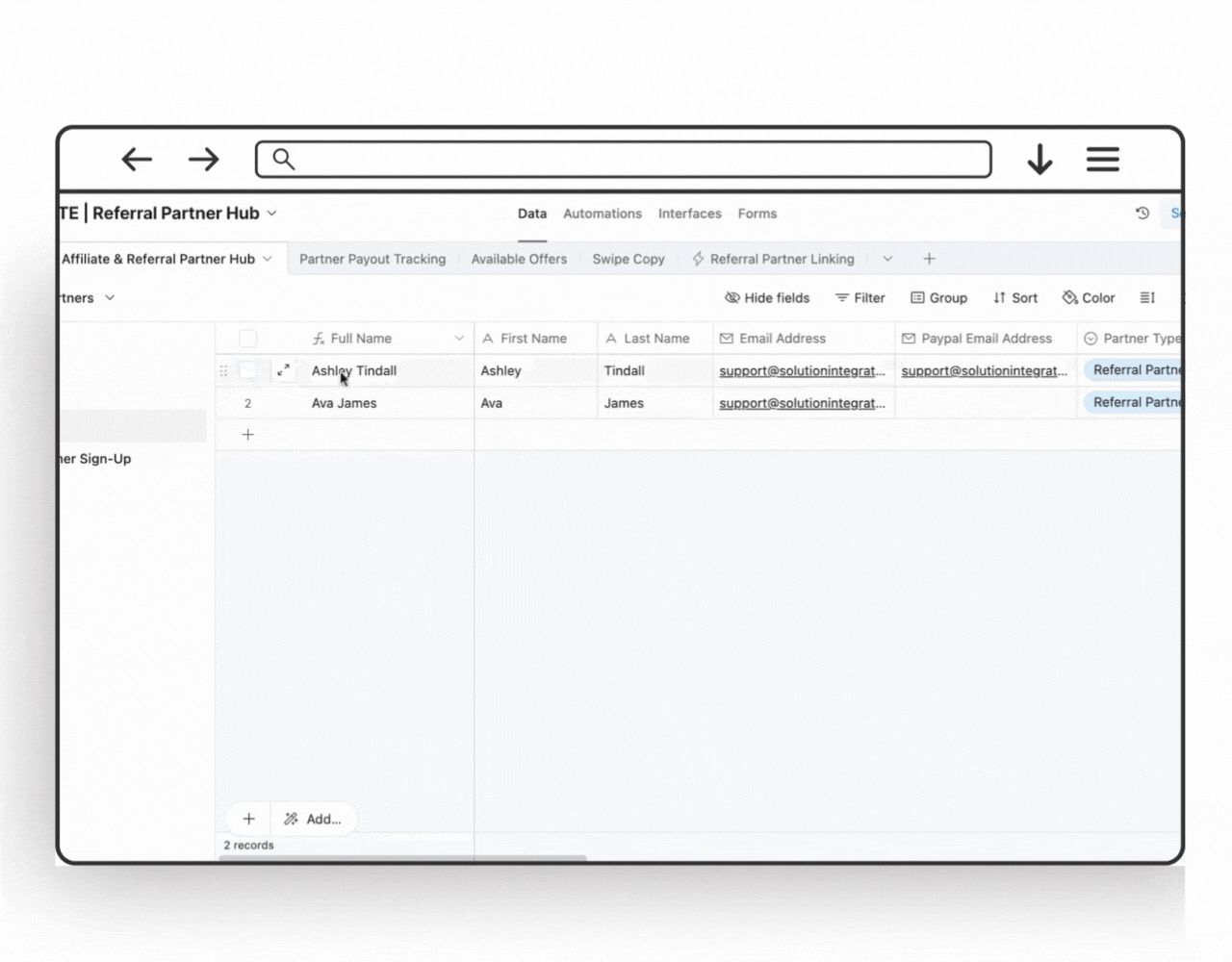Click the Filter button

(860, 298)
